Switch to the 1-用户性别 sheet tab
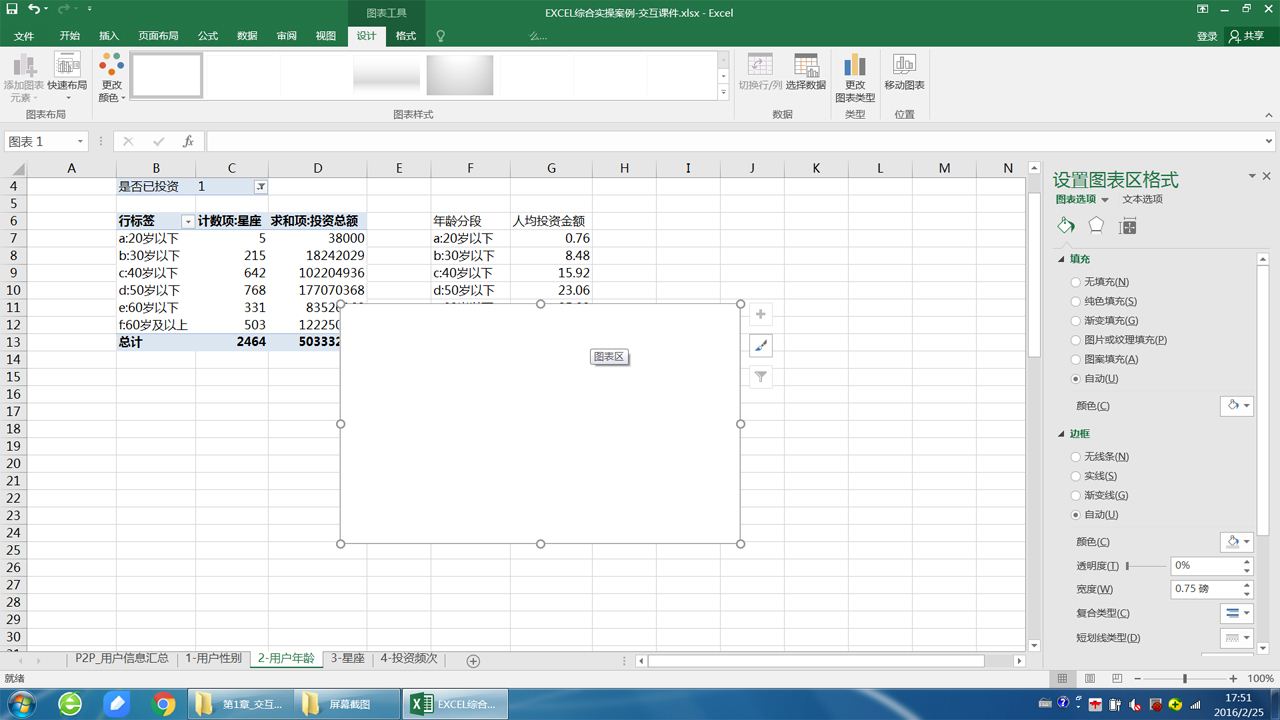Screen dimensions: 1280x720 point(213,659)
